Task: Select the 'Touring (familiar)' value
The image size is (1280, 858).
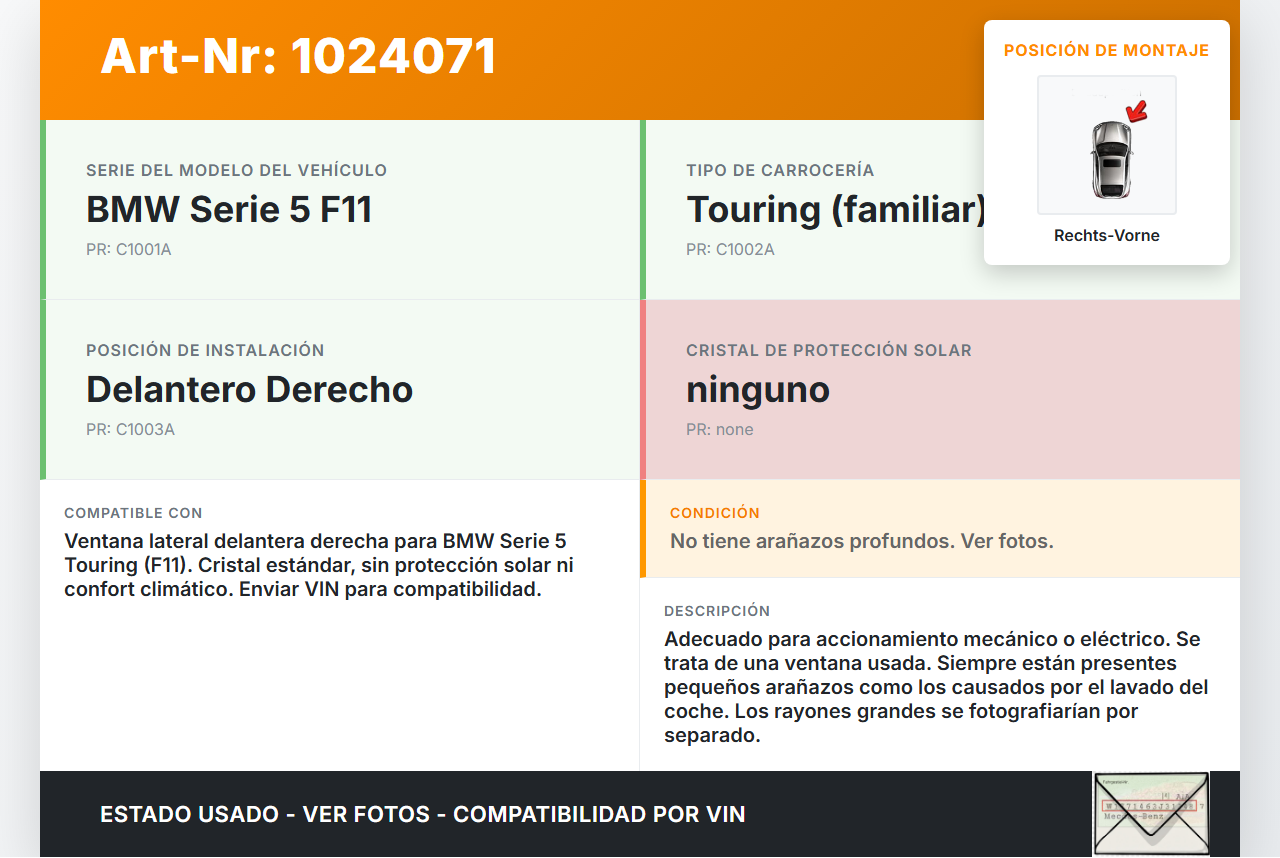Action: click(836, 209)
